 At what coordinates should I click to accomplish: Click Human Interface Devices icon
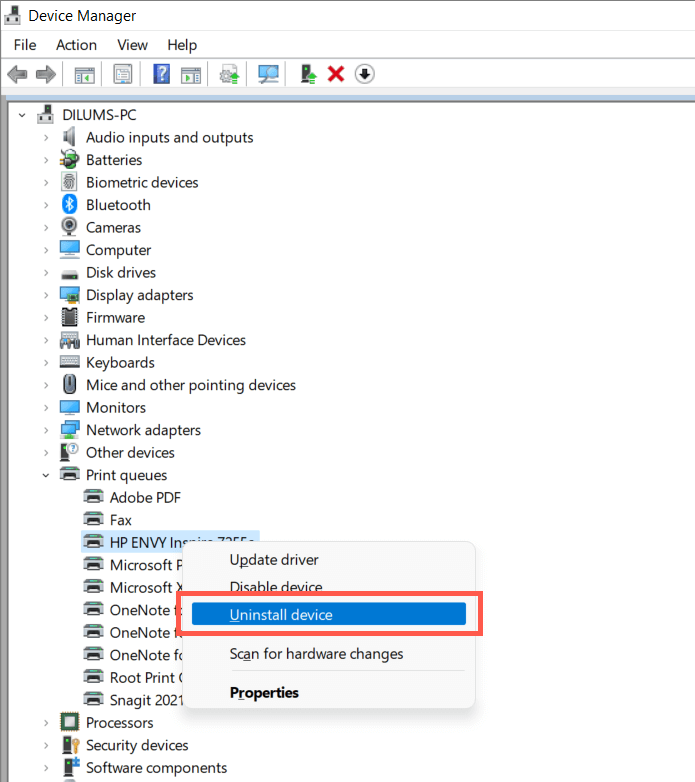(x=69, y=340)
